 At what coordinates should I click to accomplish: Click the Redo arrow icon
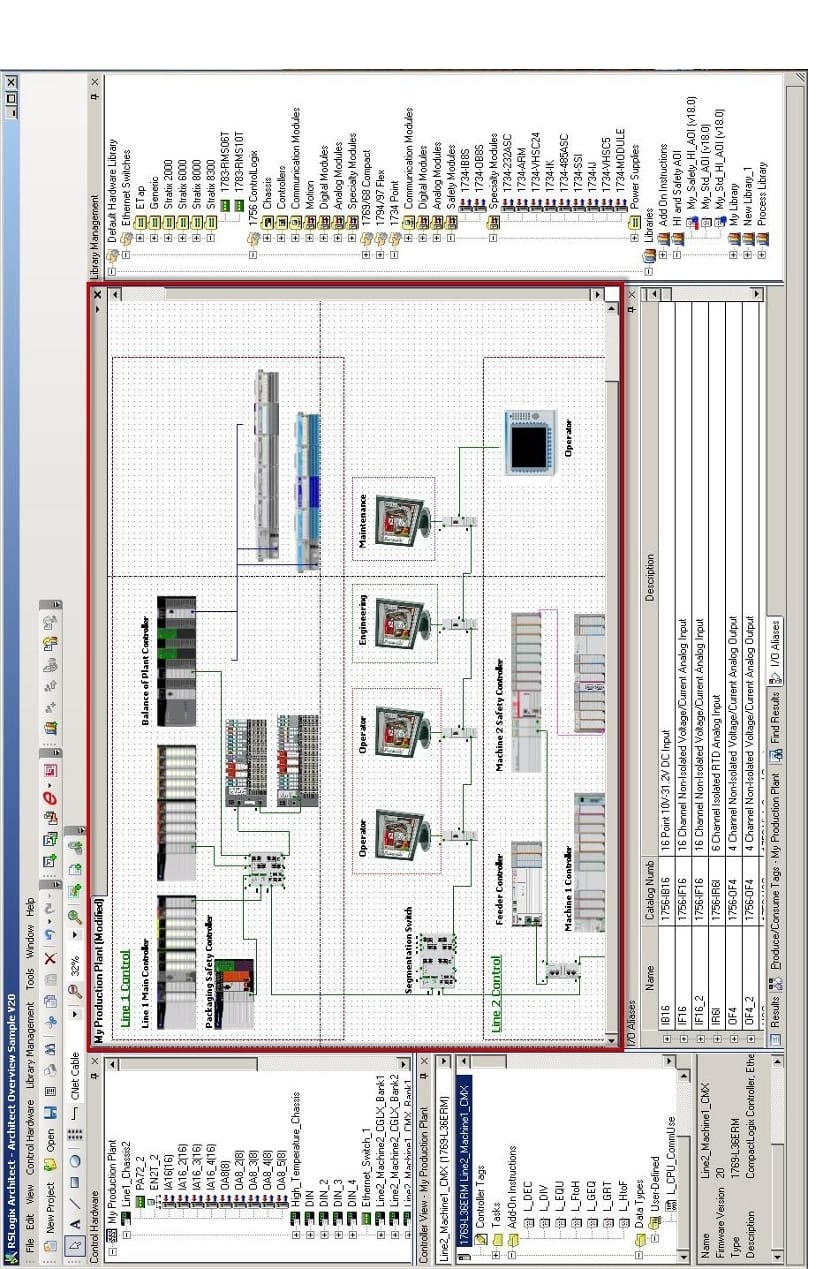pyautogui.click(x=50, y=908)
